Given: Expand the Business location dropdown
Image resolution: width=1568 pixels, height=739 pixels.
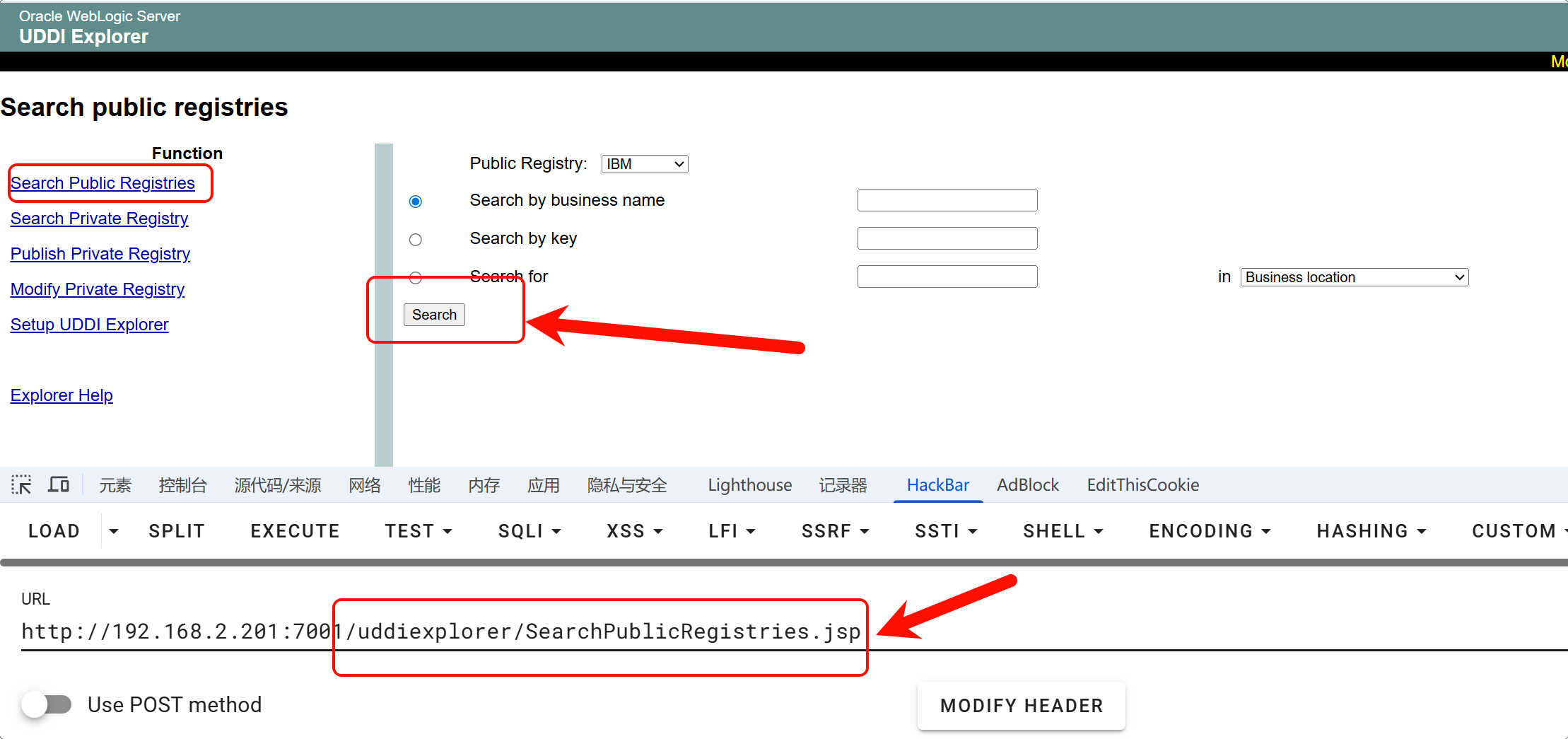Looking at the screenshot, I should click(1354, 277).
